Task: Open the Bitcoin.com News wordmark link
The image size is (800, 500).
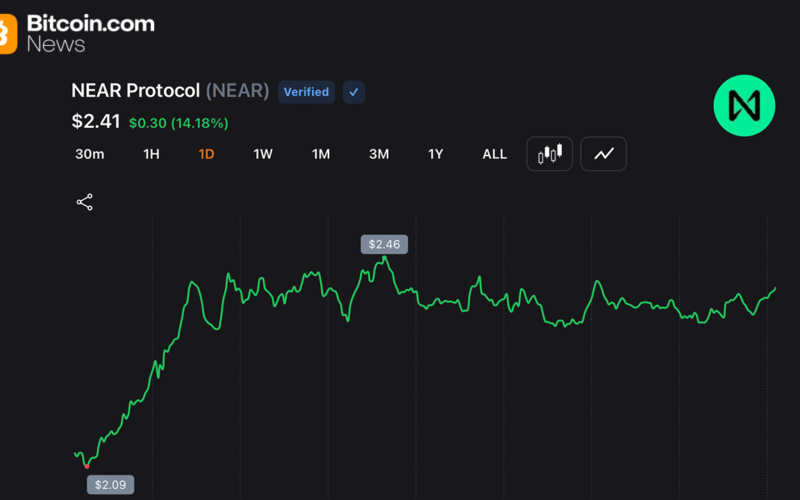Action: point(91,34)
